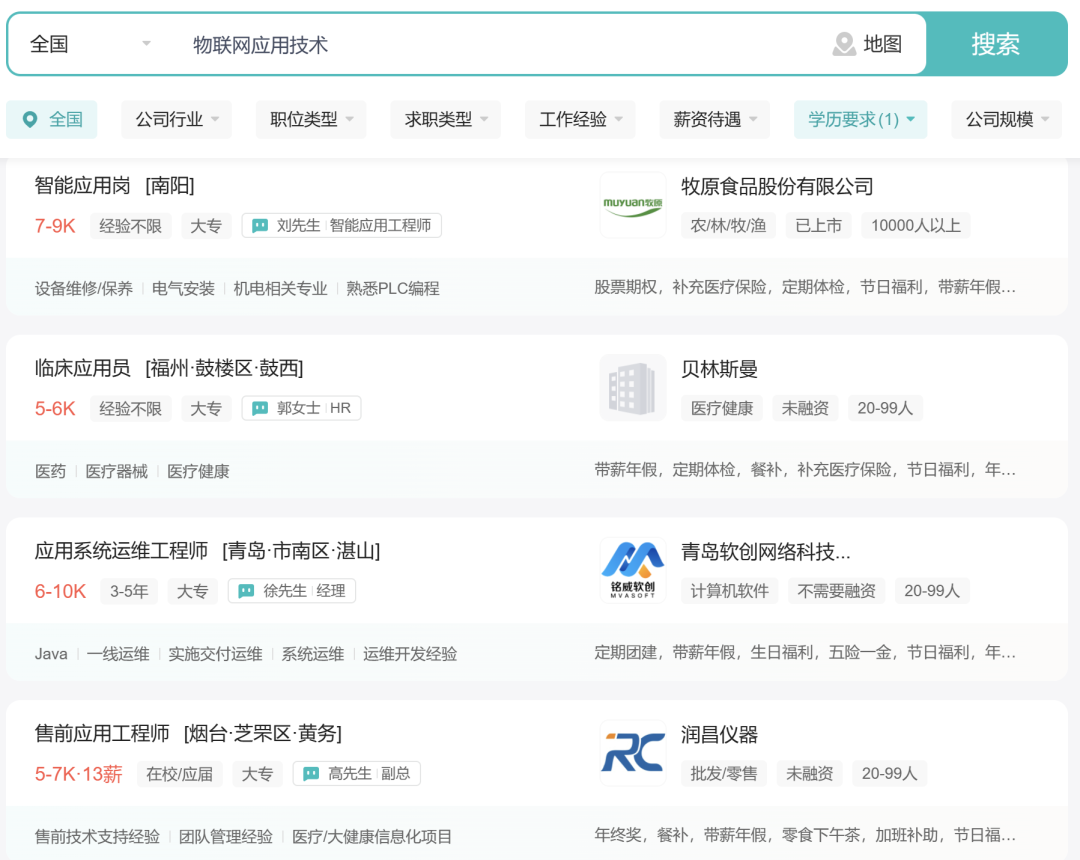Click the 医疗健康 industry tag under 贝林斯曼
The width and height of the screenshot is (1080, 860).
(722, 408)
